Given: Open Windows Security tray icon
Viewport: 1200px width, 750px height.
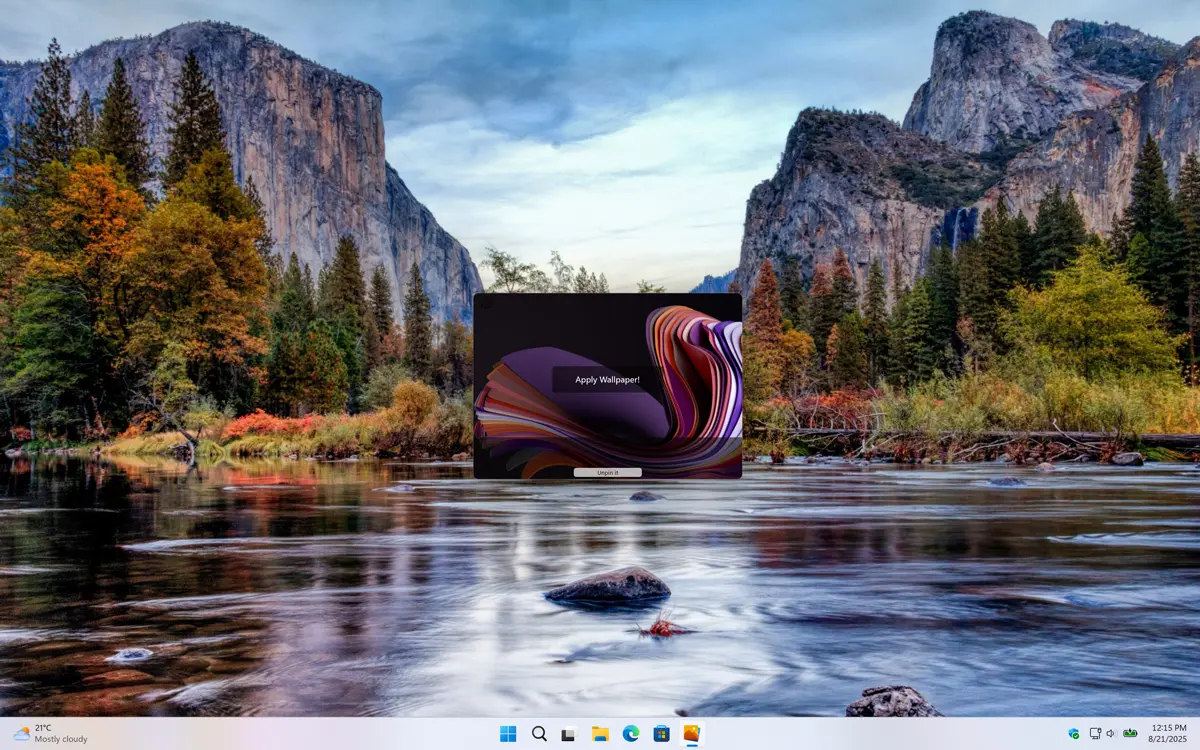Looking at the screenshot, I should pyautogui.click(x=1074, y=734).
